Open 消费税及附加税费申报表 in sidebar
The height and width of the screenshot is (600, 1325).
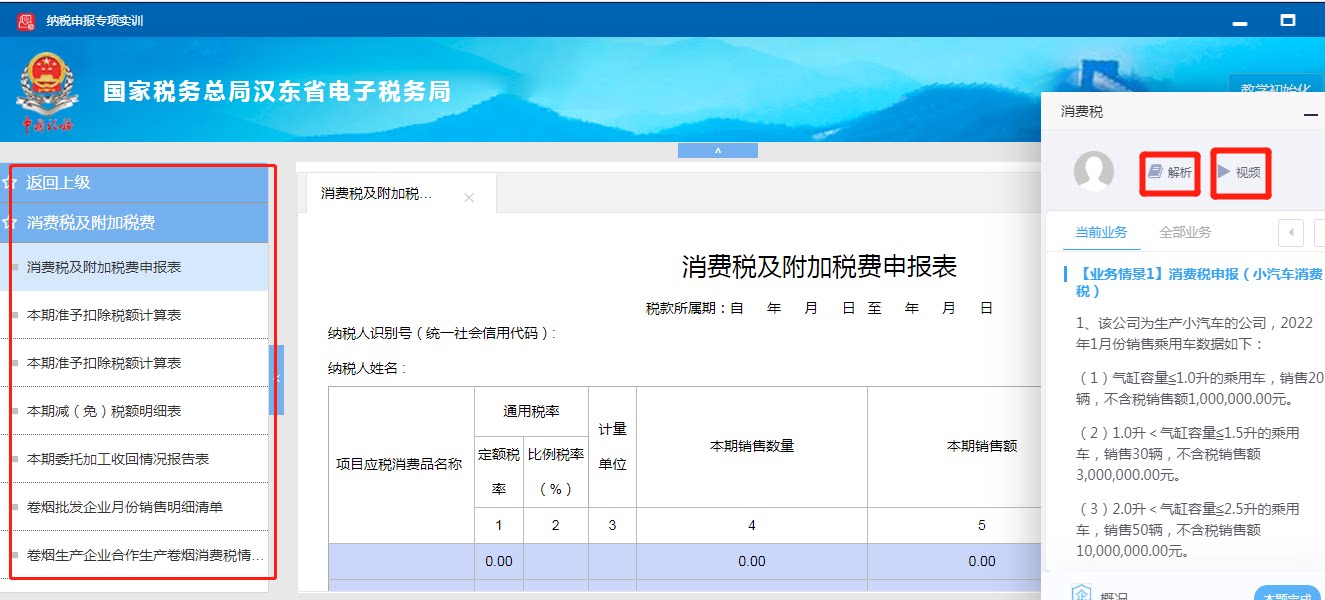click(x=134, y=267)
